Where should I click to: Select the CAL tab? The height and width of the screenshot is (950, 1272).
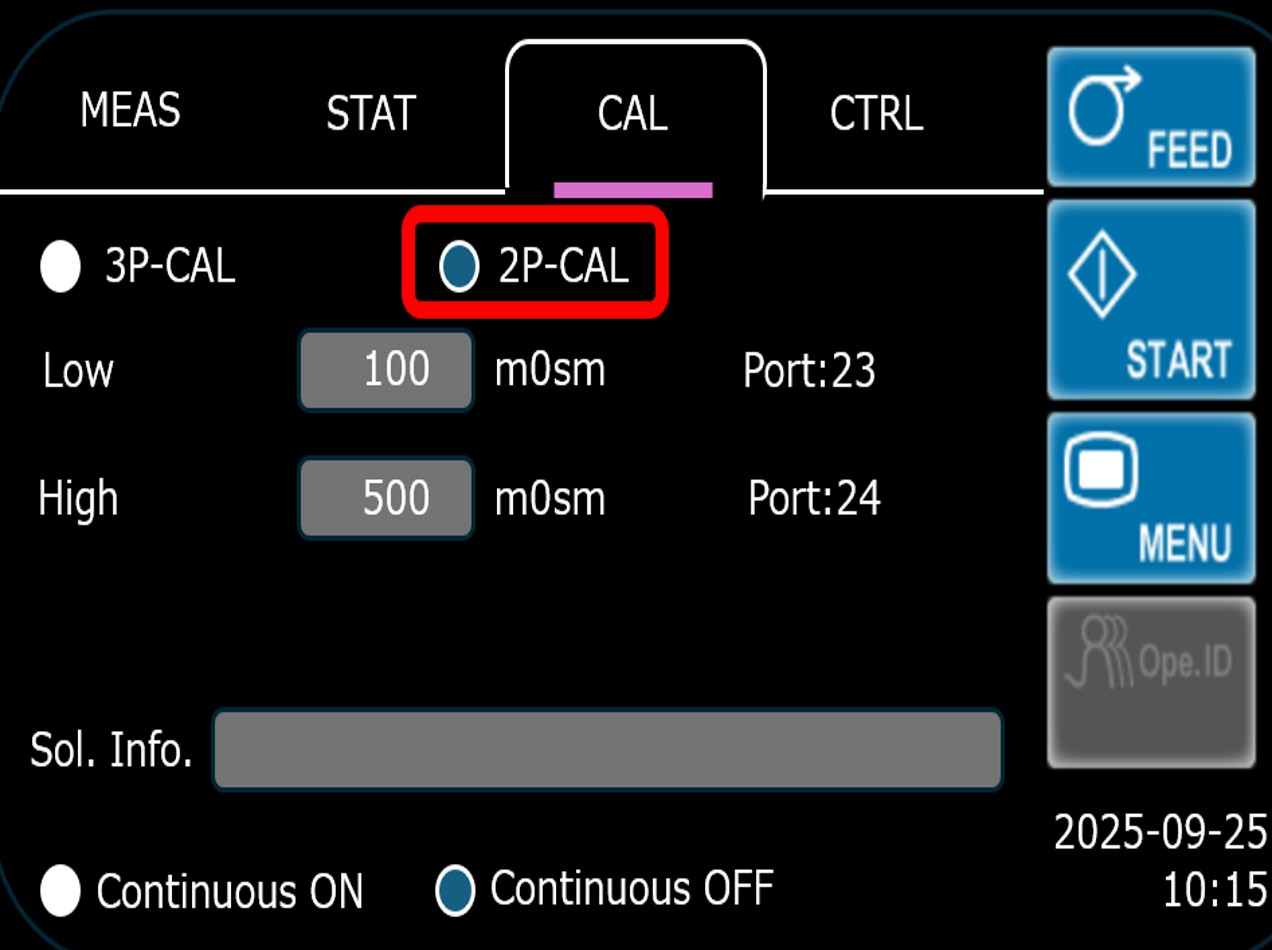pyautogui.click(x=633, y=114)
